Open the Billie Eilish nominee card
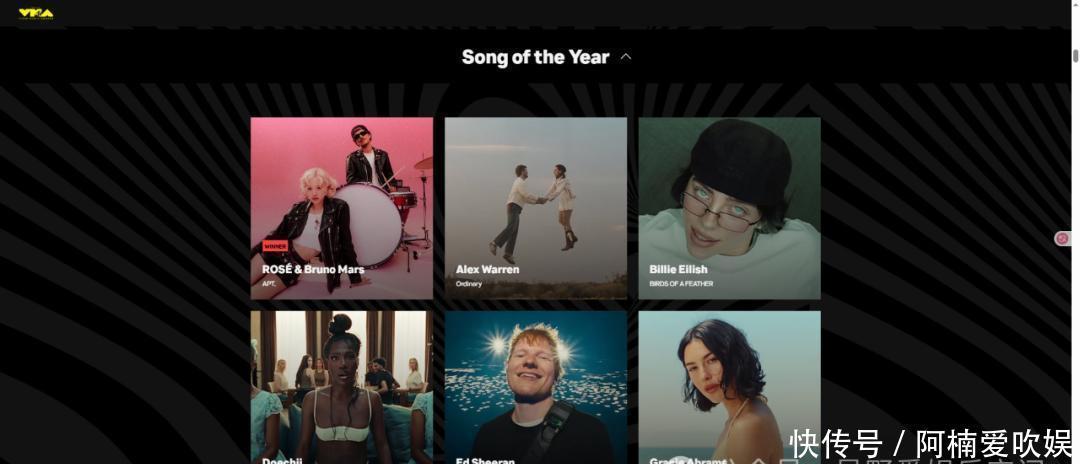This screenshot has width=1080, height=464. [729, 209]
